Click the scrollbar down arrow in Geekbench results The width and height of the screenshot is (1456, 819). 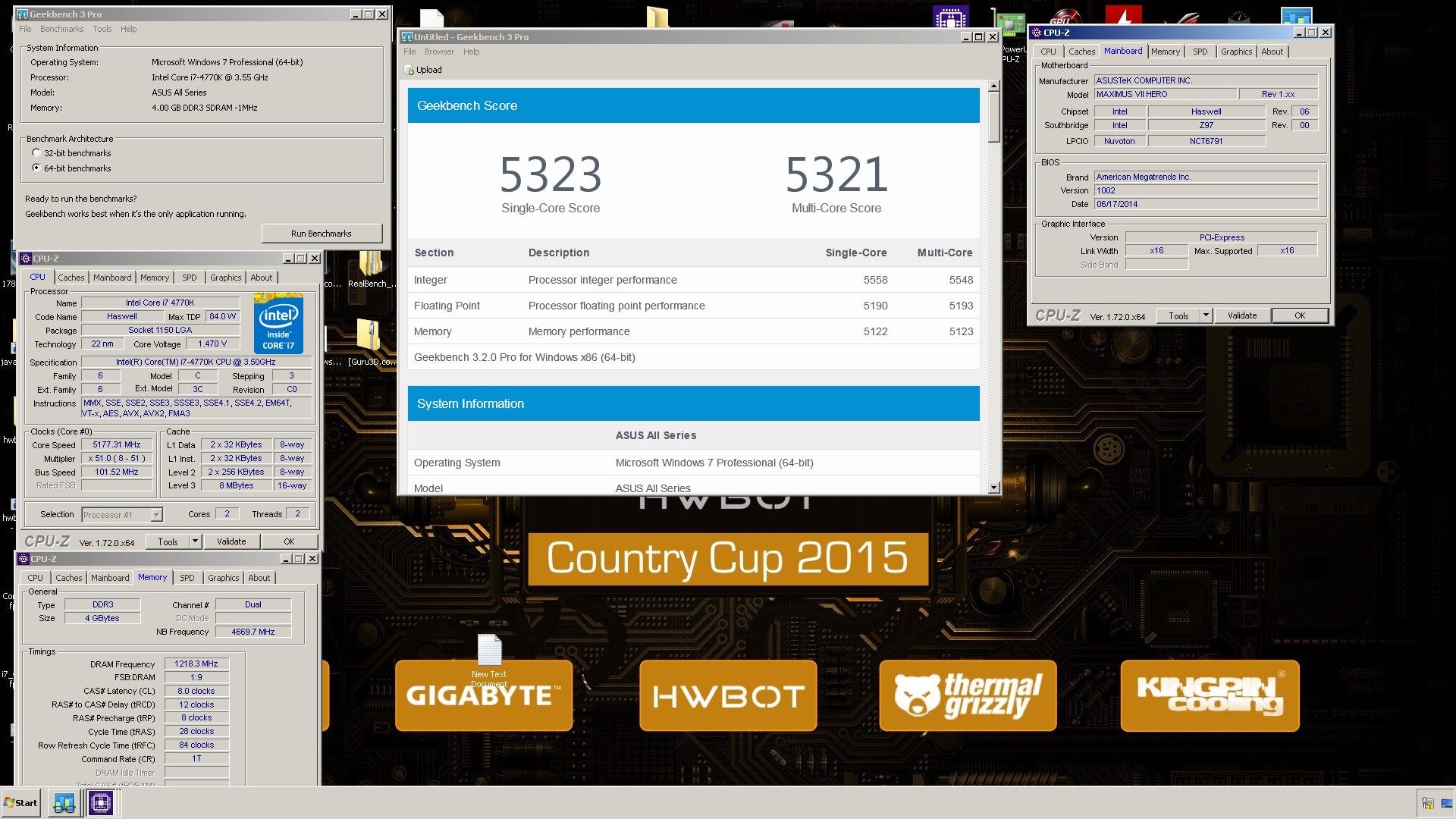pos(993,488)
